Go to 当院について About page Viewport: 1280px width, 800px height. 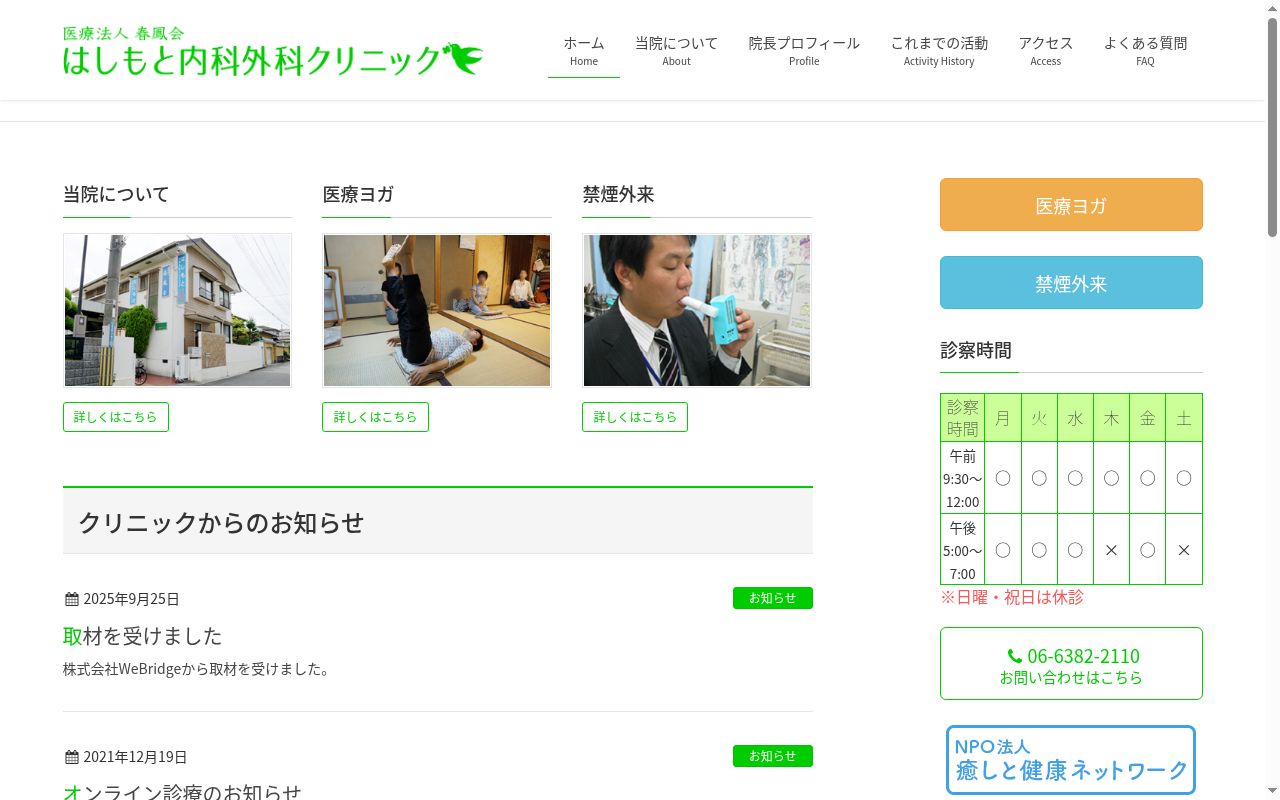pos(676,51)
